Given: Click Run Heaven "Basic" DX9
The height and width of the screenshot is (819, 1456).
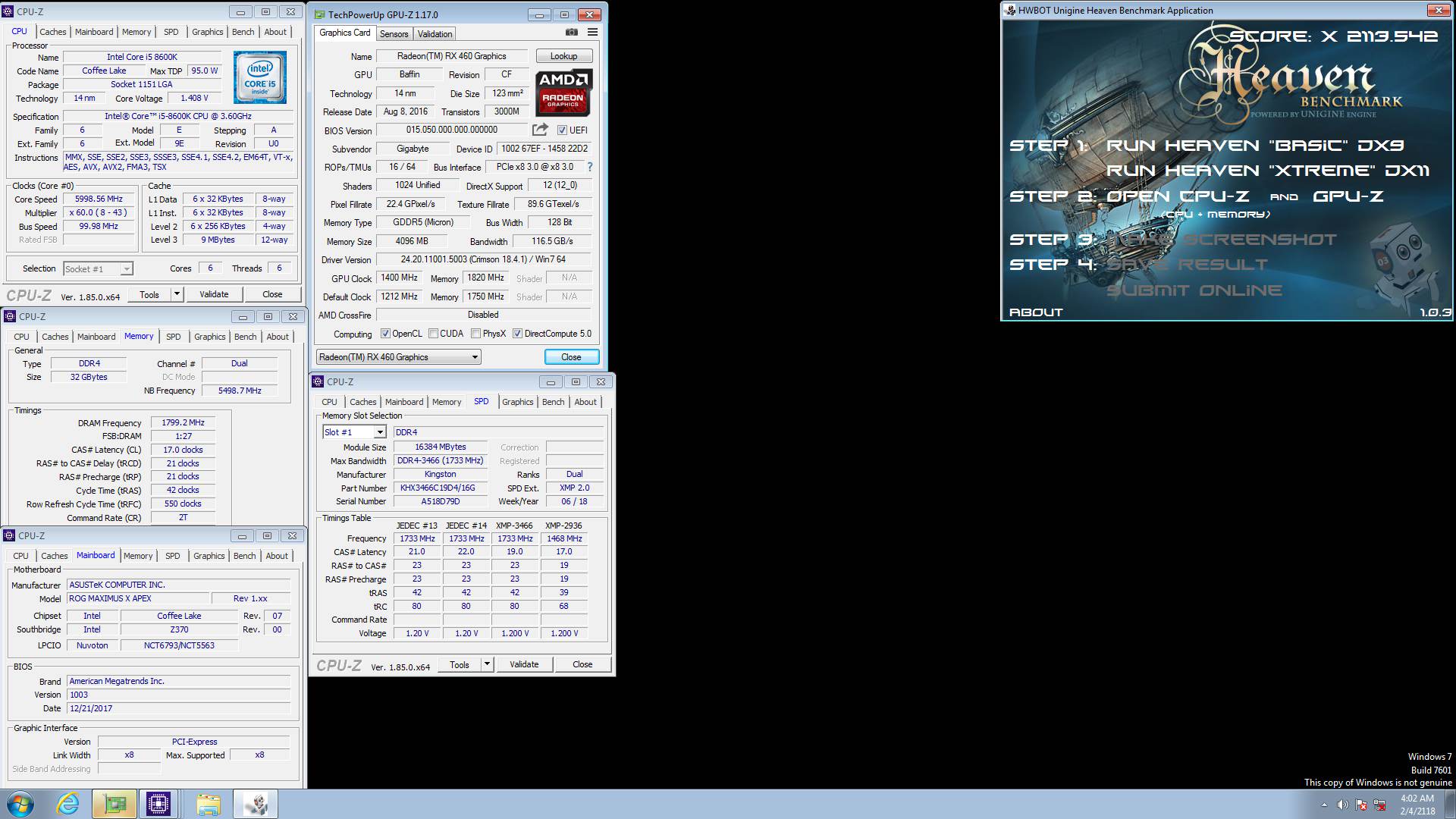Looking at the screenshot, I should pos(1255,145).
